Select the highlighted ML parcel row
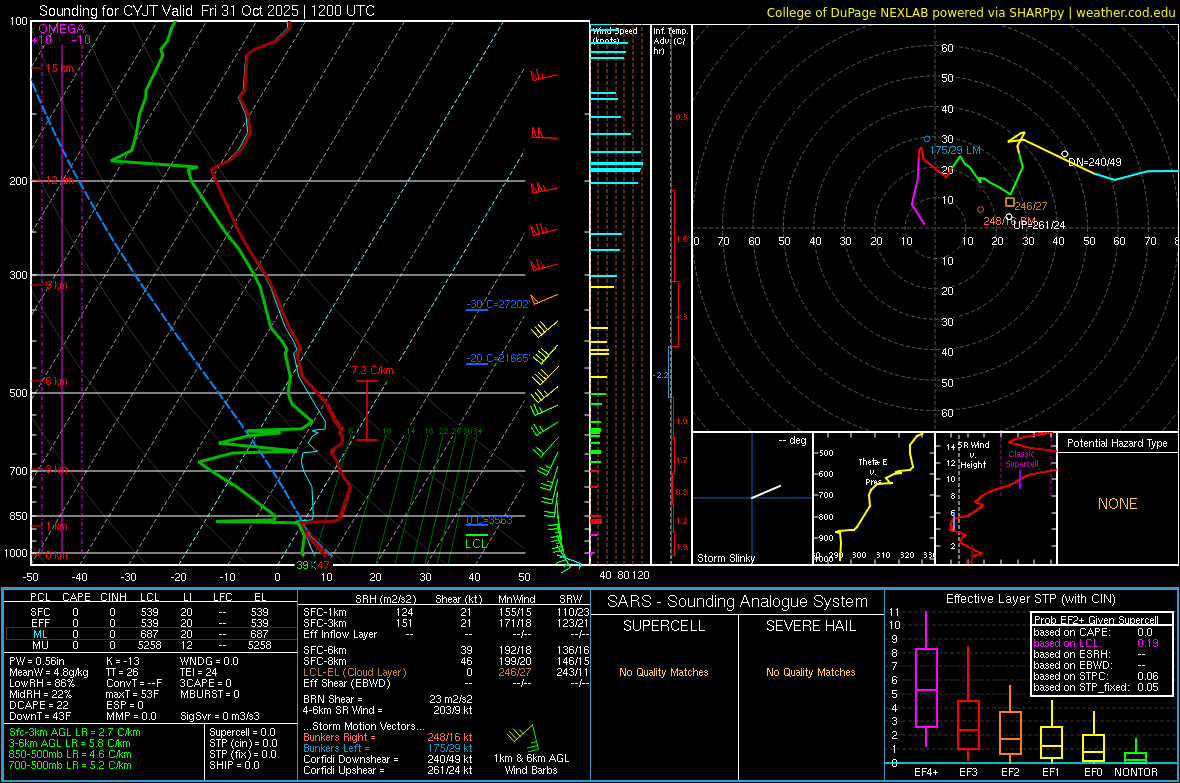 [x=151, y=634]
